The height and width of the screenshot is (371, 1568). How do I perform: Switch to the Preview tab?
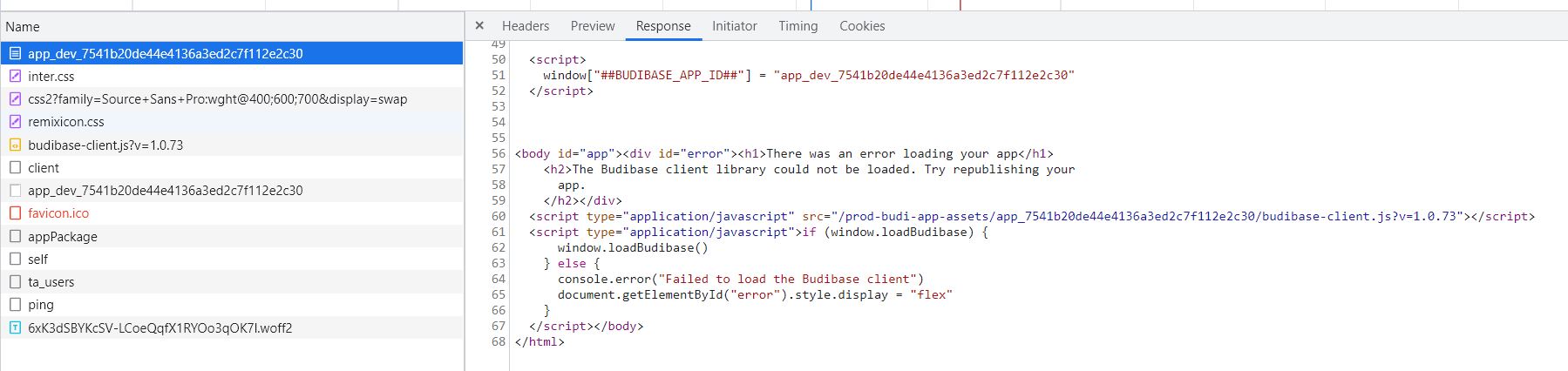pyautogui.click(x=593, y=26)
